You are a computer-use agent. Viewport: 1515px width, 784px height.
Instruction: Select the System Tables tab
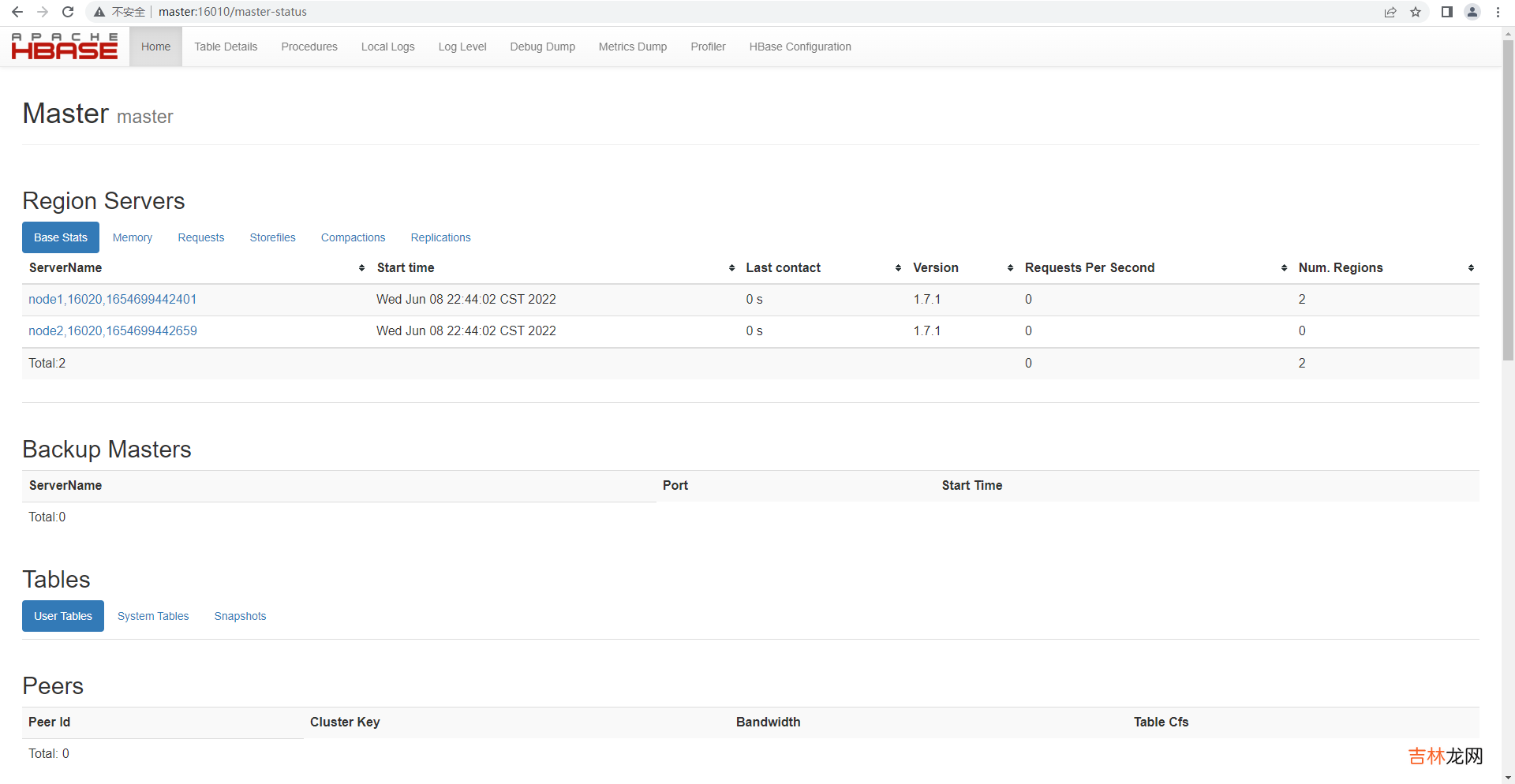click(x=153, y=616)
